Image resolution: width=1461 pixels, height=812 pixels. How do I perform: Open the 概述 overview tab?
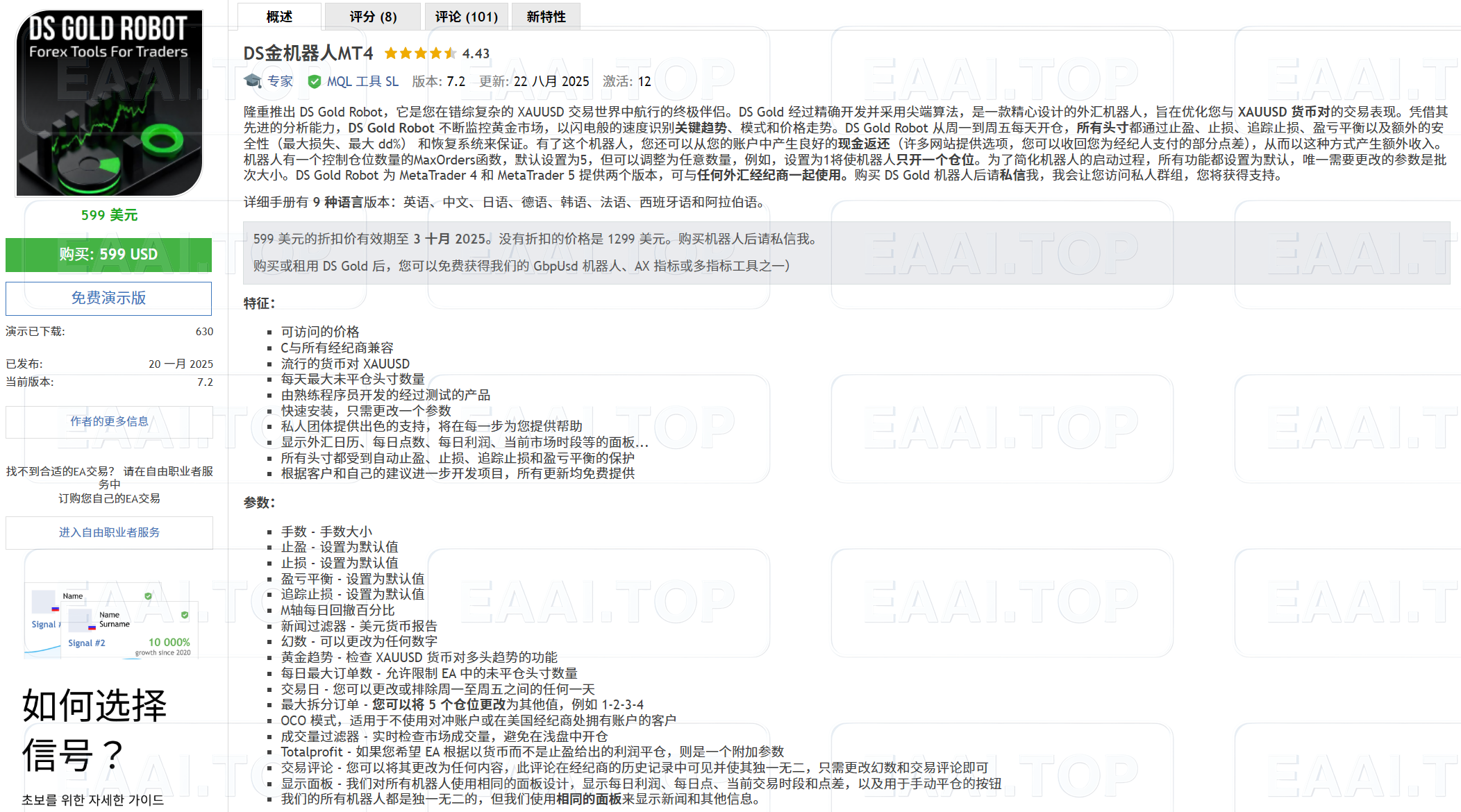(x=279, y=17)
